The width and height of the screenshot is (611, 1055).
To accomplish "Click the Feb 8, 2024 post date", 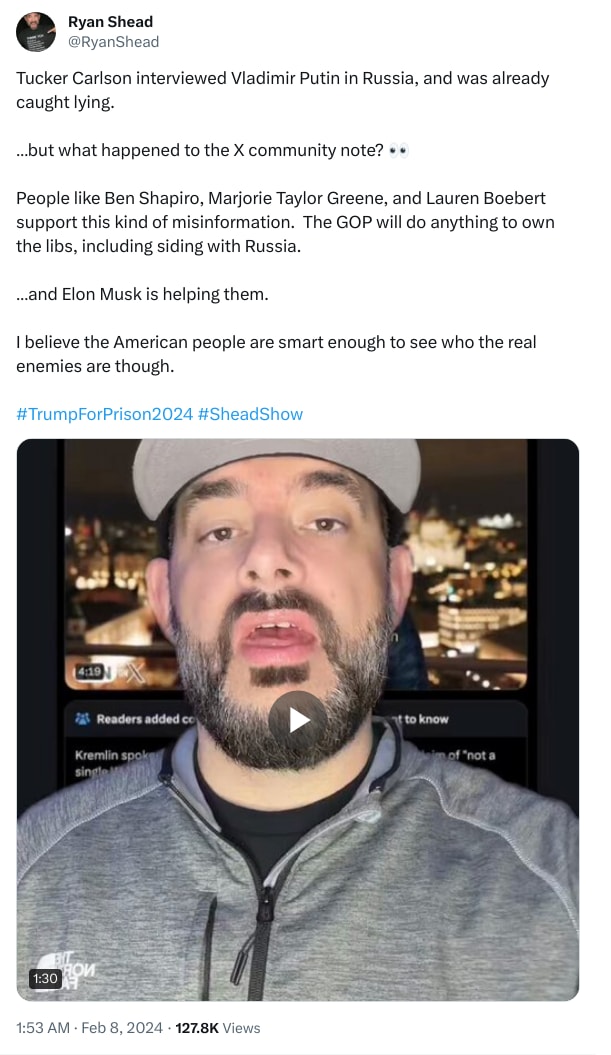I will (x=122, y=1027).
